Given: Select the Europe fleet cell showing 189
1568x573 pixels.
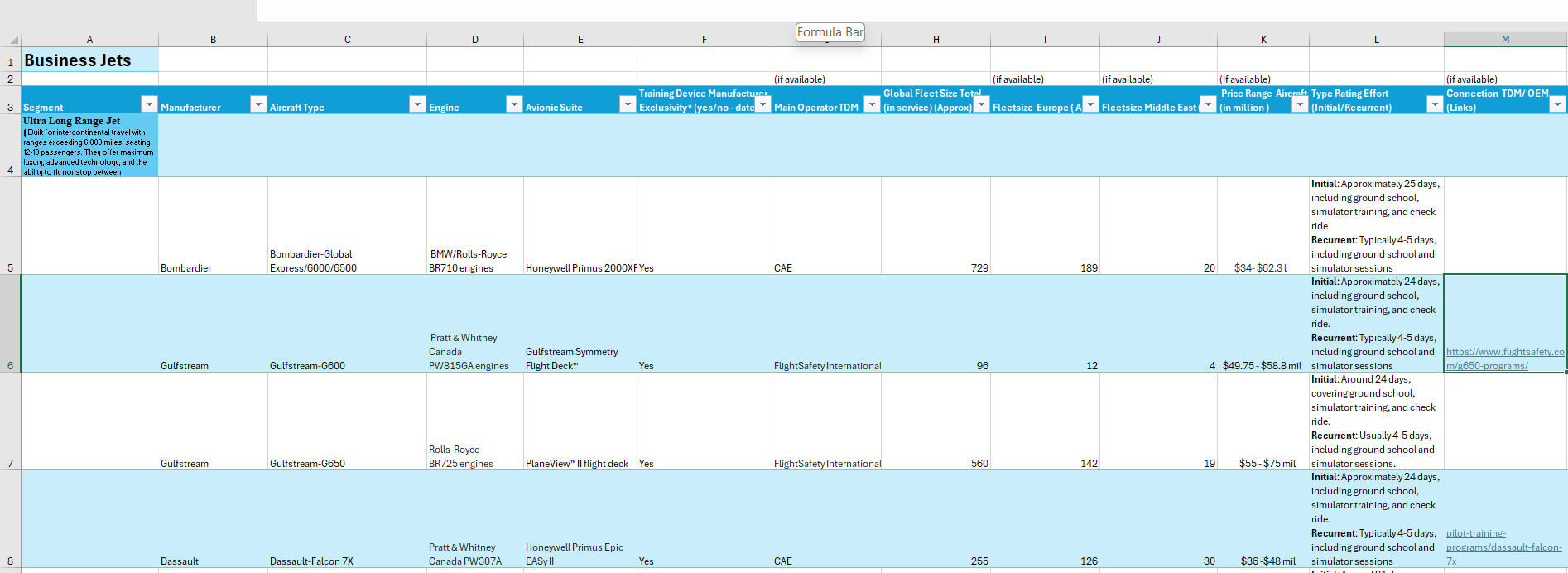Looking at the screenshot, I should click(x=1045, y=226).
